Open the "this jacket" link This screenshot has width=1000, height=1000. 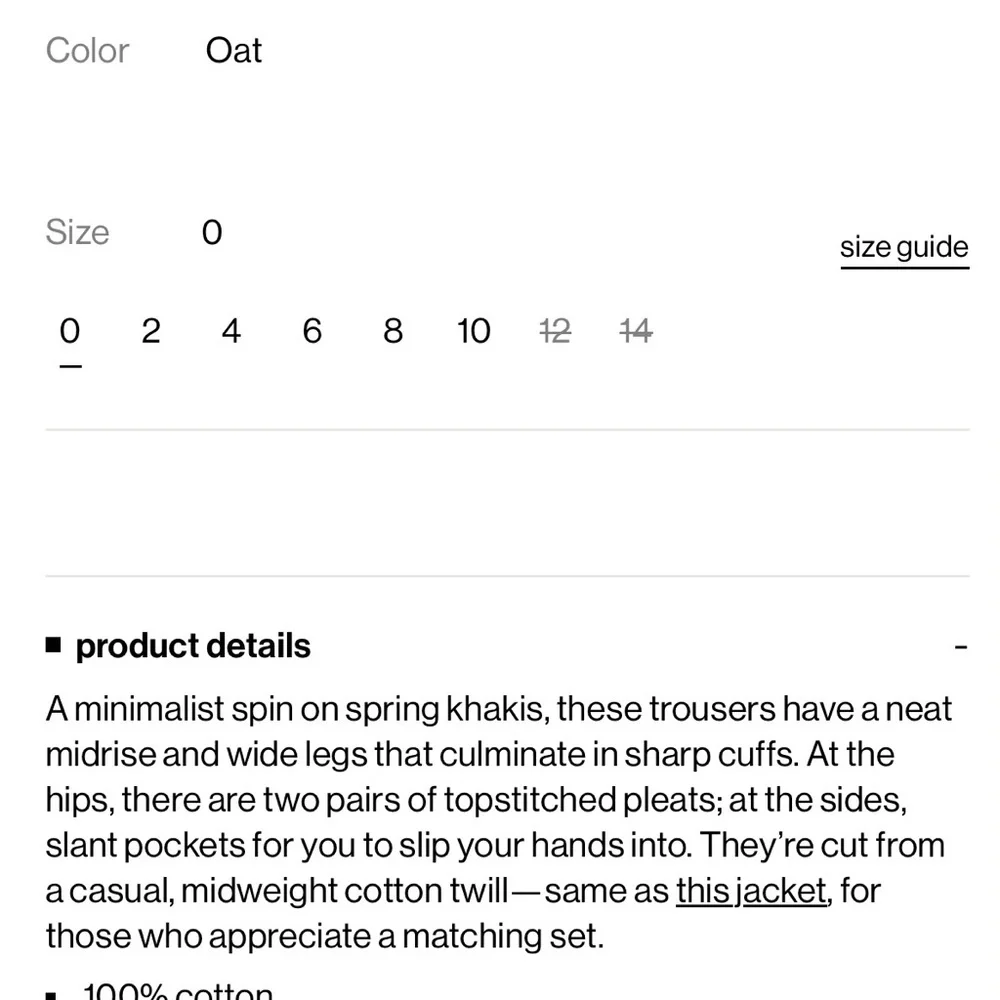click(751, 890)
